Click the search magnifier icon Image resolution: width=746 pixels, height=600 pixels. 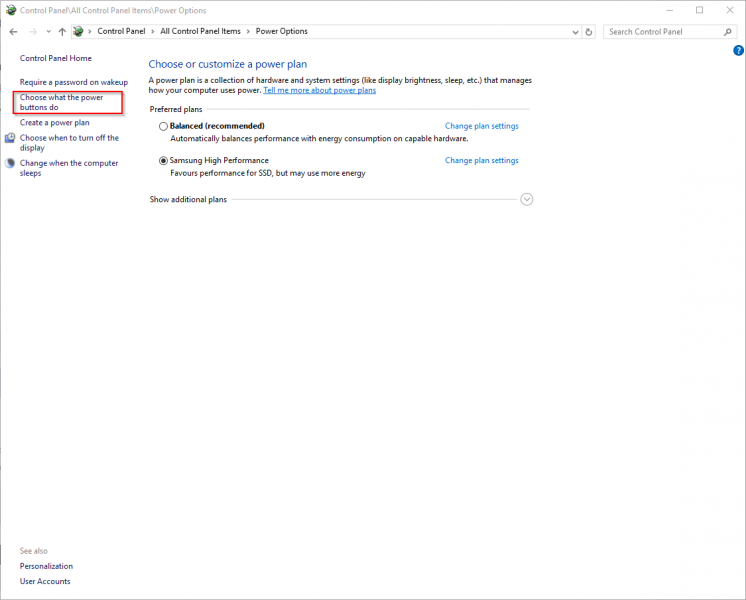coord(727,32)
